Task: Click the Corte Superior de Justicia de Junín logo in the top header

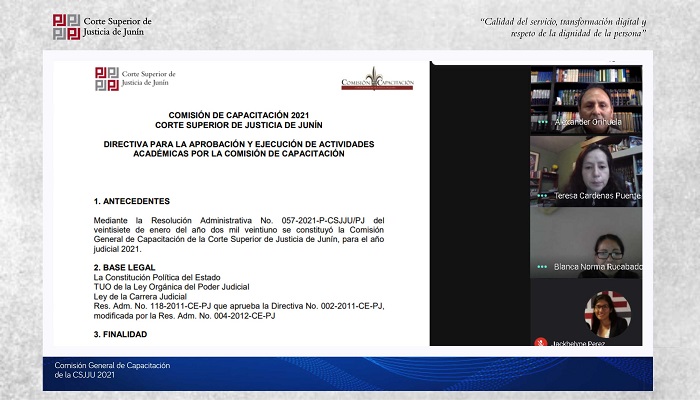Action: pos(102,27)
